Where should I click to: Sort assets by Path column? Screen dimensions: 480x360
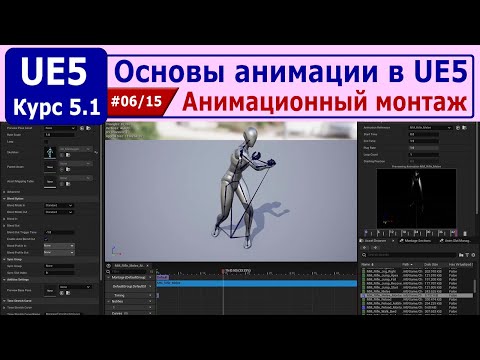[x=412, y=264]
